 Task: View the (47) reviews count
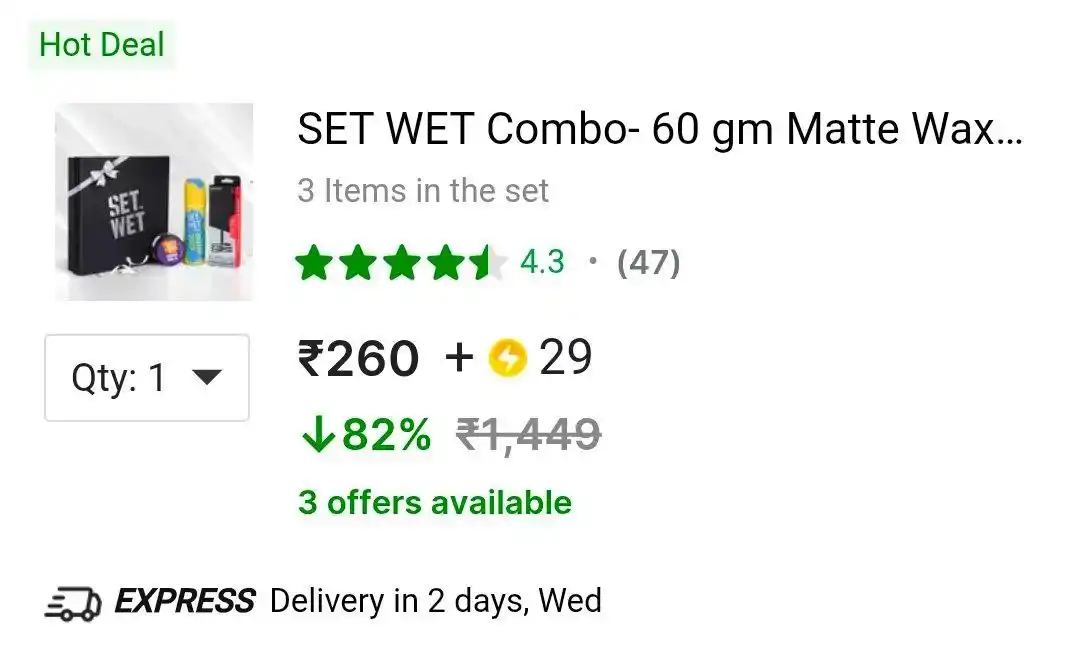click(648, 263)
